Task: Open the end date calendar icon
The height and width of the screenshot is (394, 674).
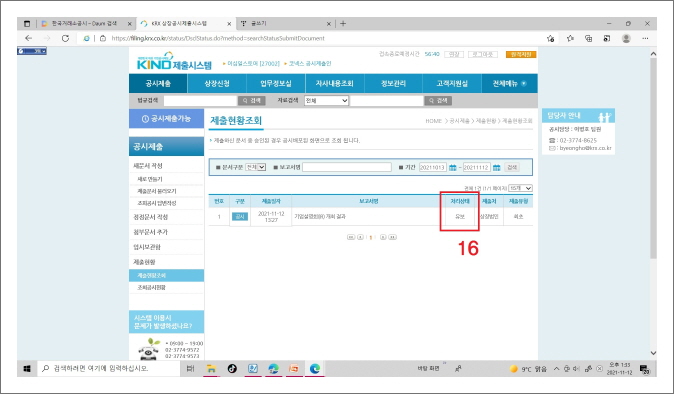Action: (x=496, y=168)
